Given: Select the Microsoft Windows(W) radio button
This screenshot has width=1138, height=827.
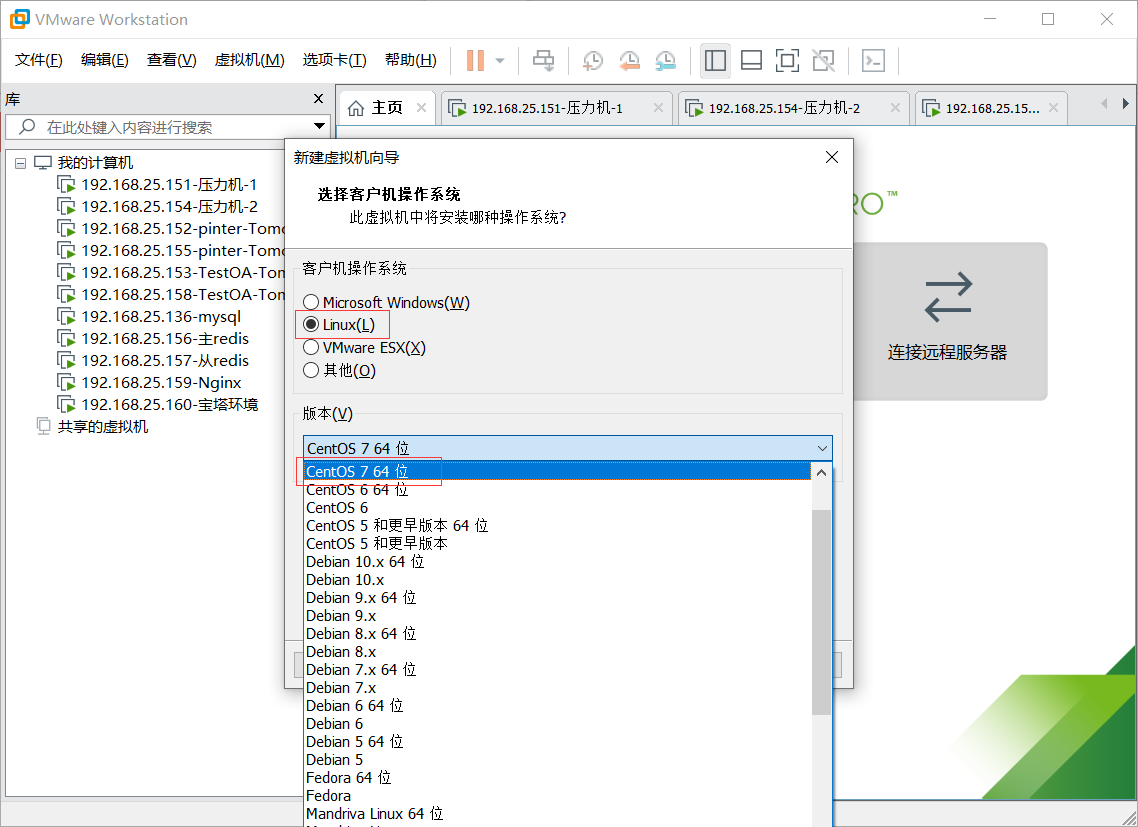Looking at the screenshot, I should point(386,302).
